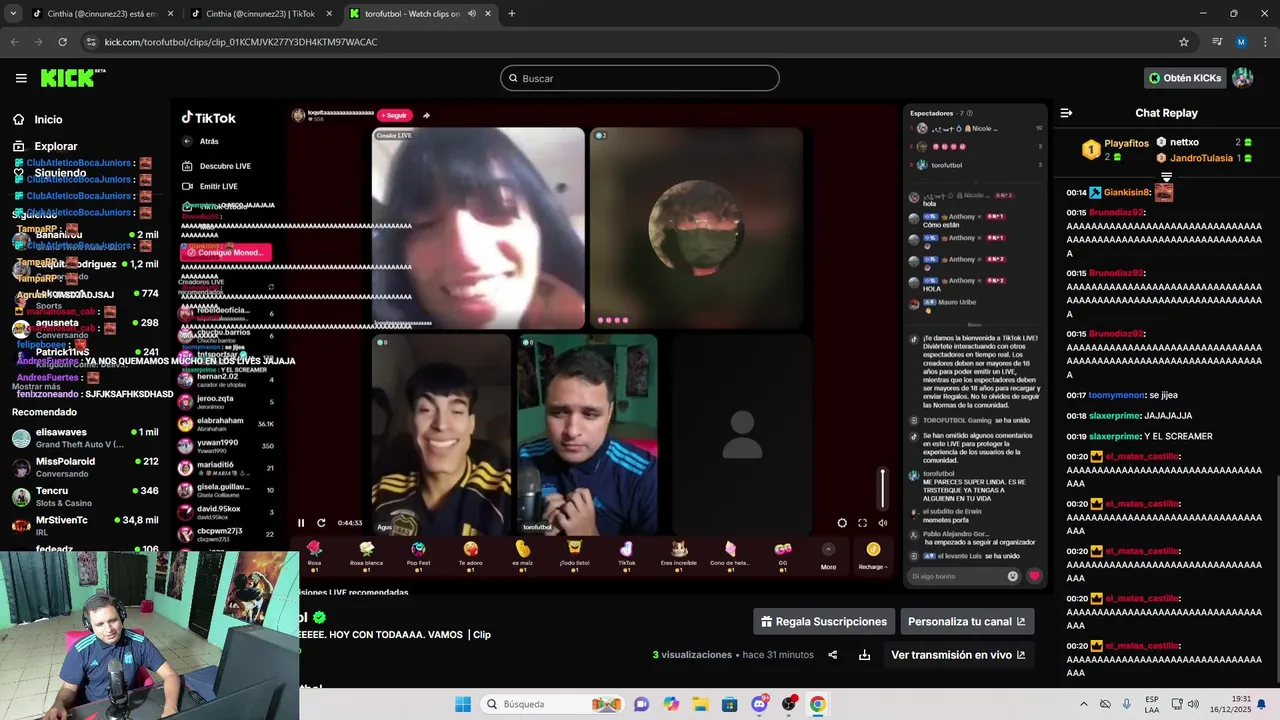The width and height of the screenshot is (1280, 720).
Task: Open the Kick profile avatar menu
Action: point(1243,78)
